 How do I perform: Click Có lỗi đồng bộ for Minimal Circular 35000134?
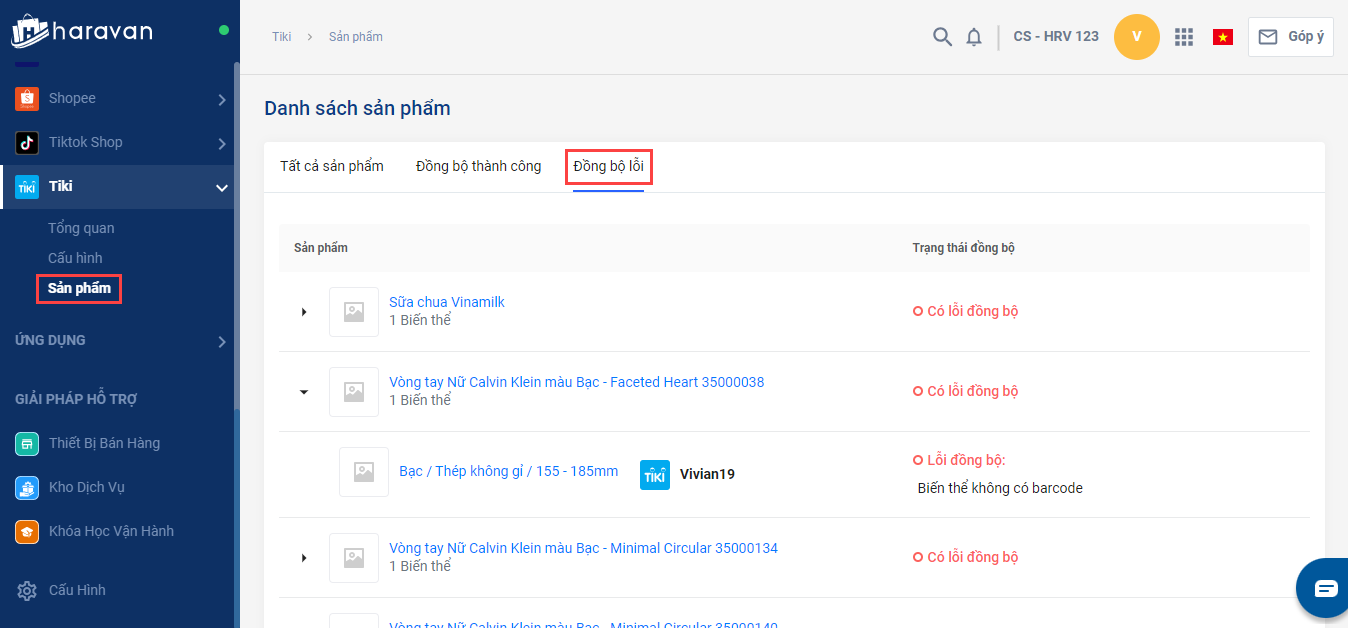(x=965, y=557)
